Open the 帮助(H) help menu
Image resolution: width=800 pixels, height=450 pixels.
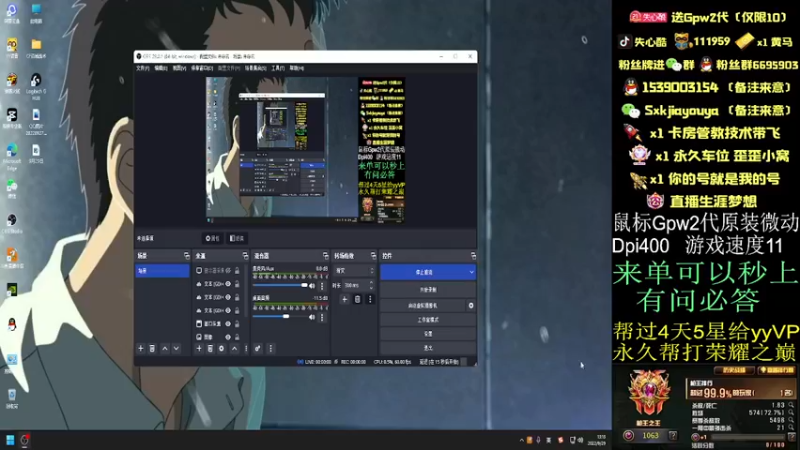[296, 68]
